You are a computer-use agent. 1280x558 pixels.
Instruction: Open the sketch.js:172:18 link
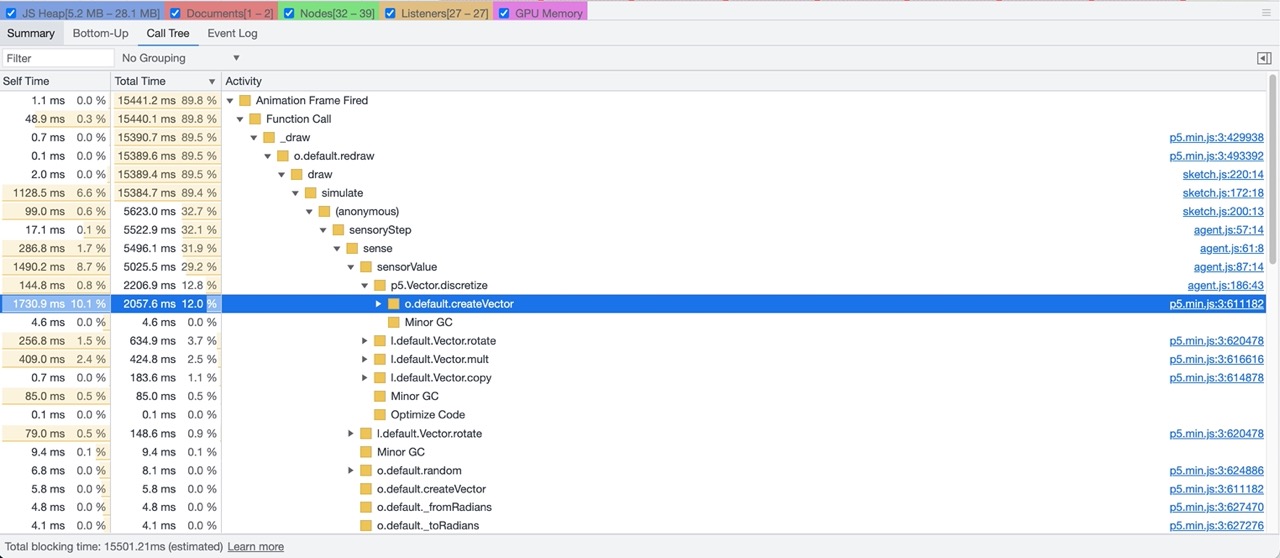tap(1223, 193)
